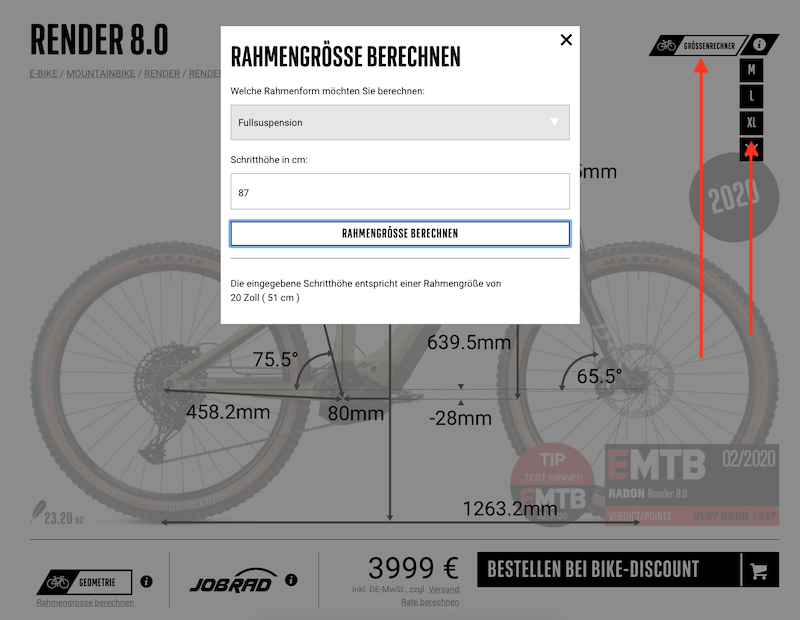Close the Rahmengrösse berechnen dialog

(566, 40)
